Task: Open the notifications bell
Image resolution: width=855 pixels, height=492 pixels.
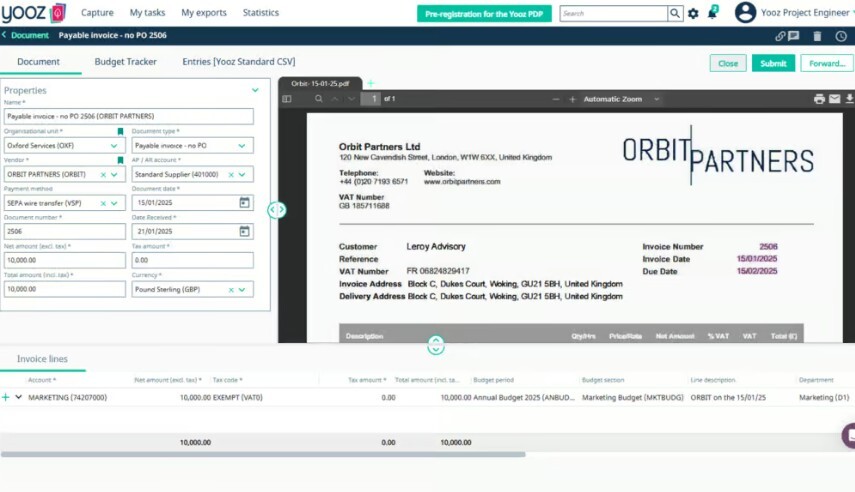Action: click(x=712, y=13)
